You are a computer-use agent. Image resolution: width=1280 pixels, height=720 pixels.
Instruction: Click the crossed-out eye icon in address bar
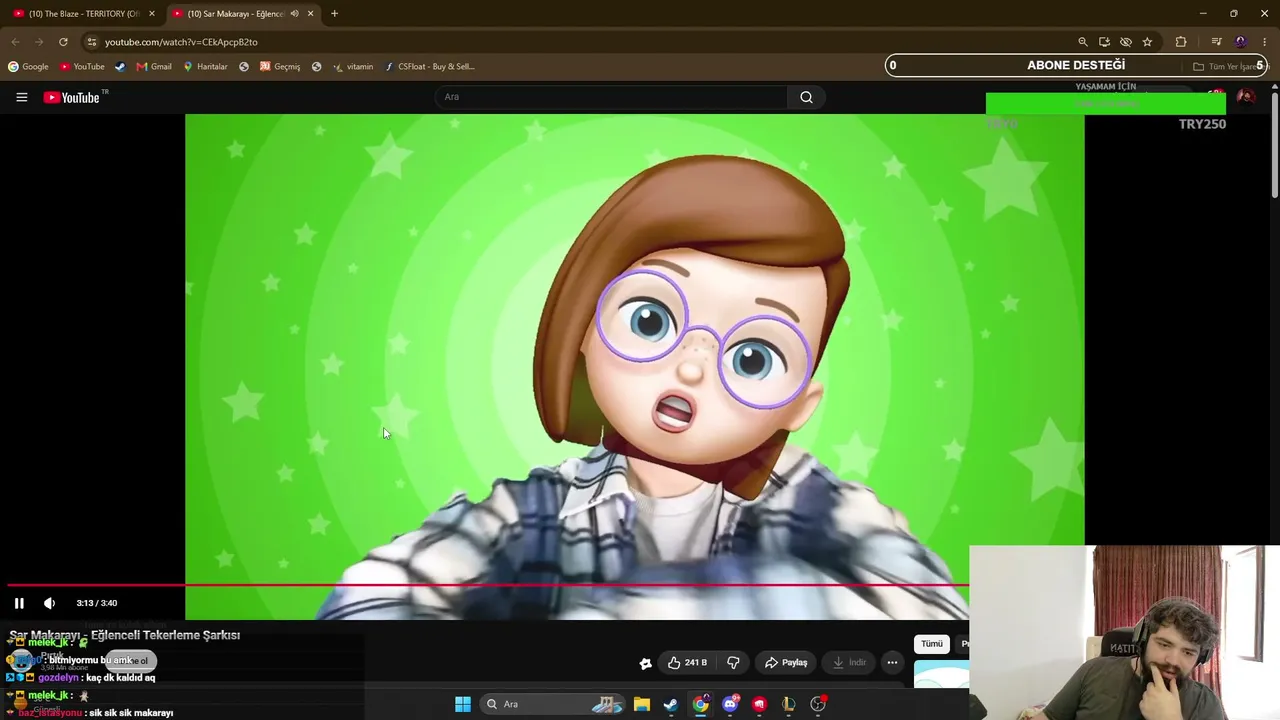(x=1126, y=42)
